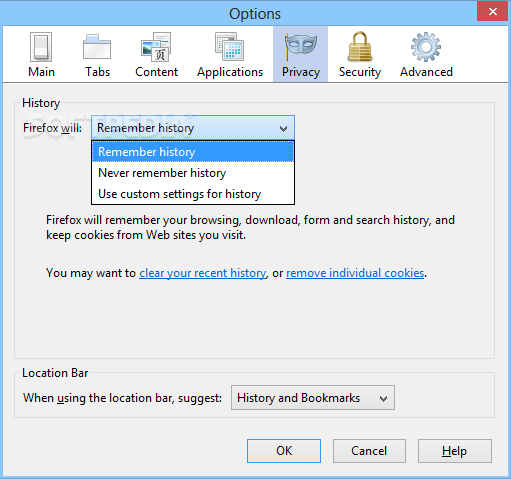Close the Options window

(493, 12)
